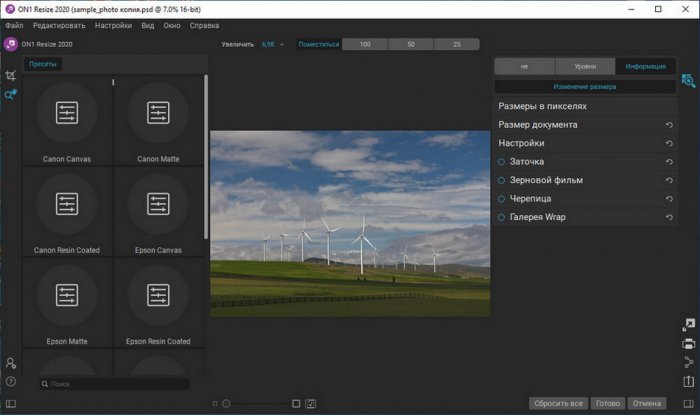
Task: Set zoom to 50
Action: click(411, 44)
